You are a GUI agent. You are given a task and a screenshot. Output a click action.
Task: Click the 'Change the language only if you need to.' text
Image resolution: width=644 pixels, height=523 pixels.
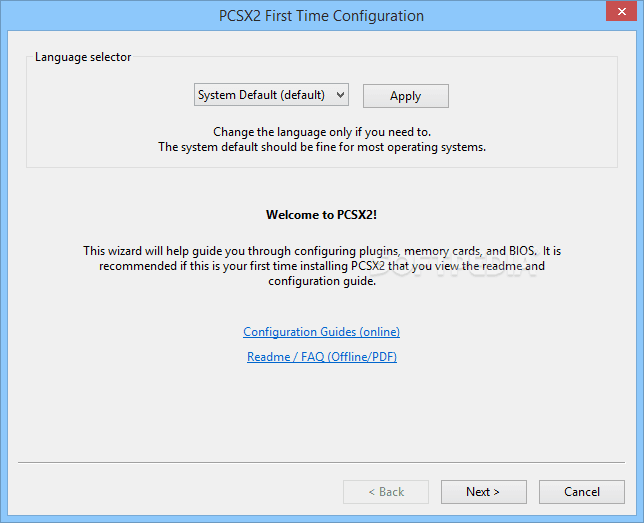tap(322, 132)
